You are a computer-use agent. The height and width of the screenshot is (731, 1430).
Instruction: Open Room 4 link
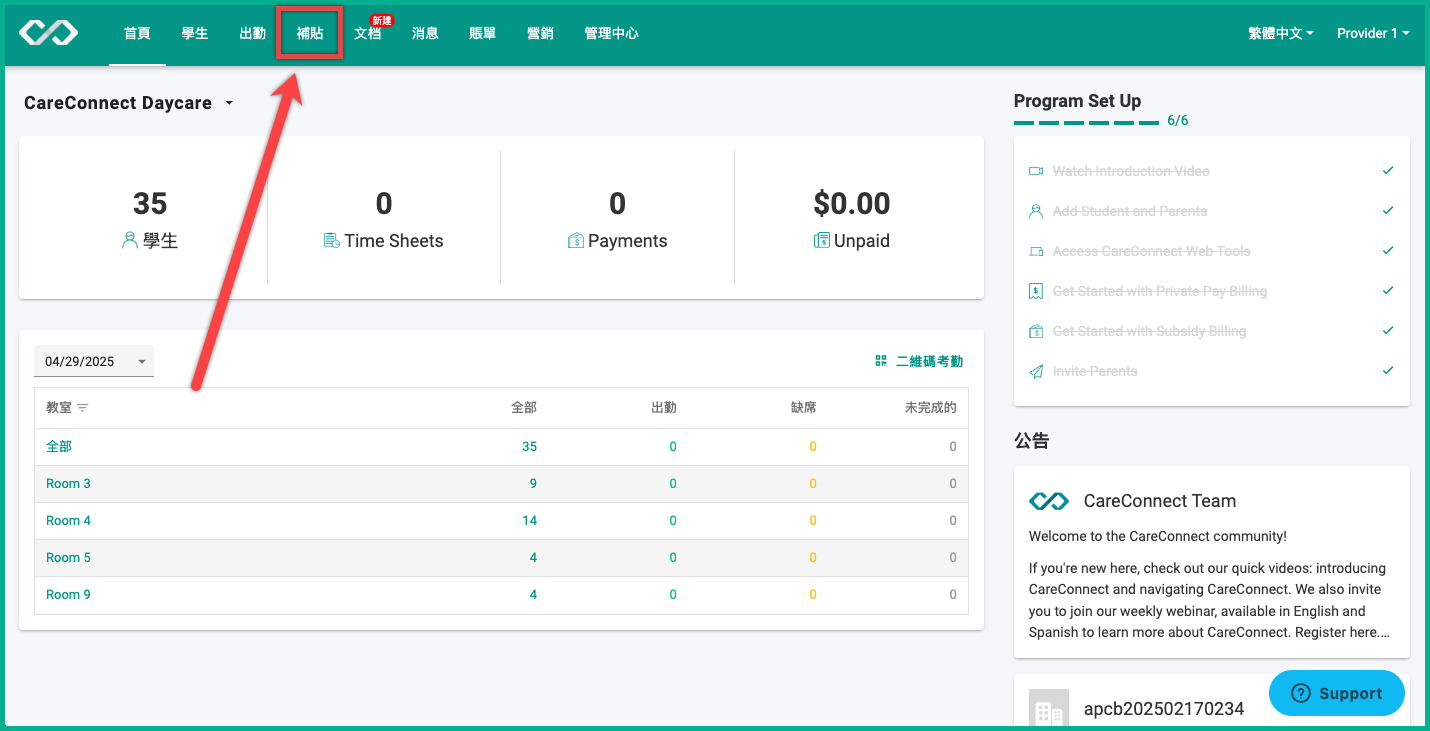coord(68,521)
